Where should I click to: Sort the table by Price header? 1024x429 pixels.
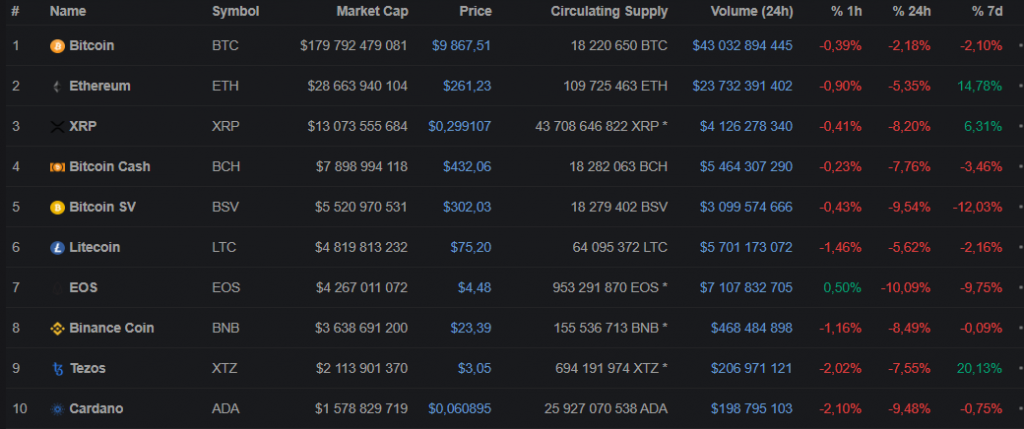[475, 12]
